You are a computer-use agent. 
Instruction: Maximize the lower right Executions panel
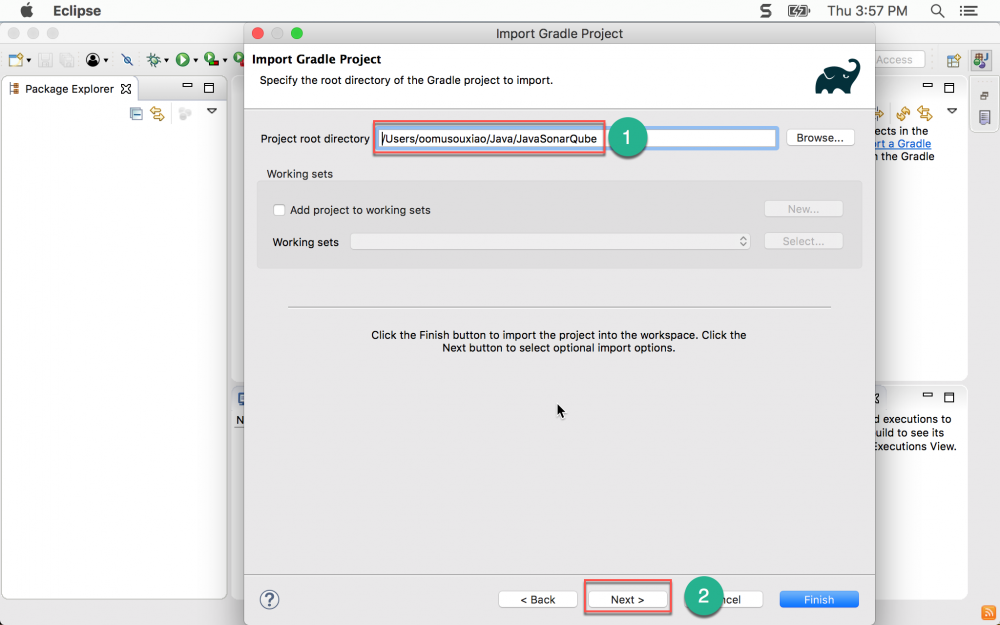coord(949,397)
